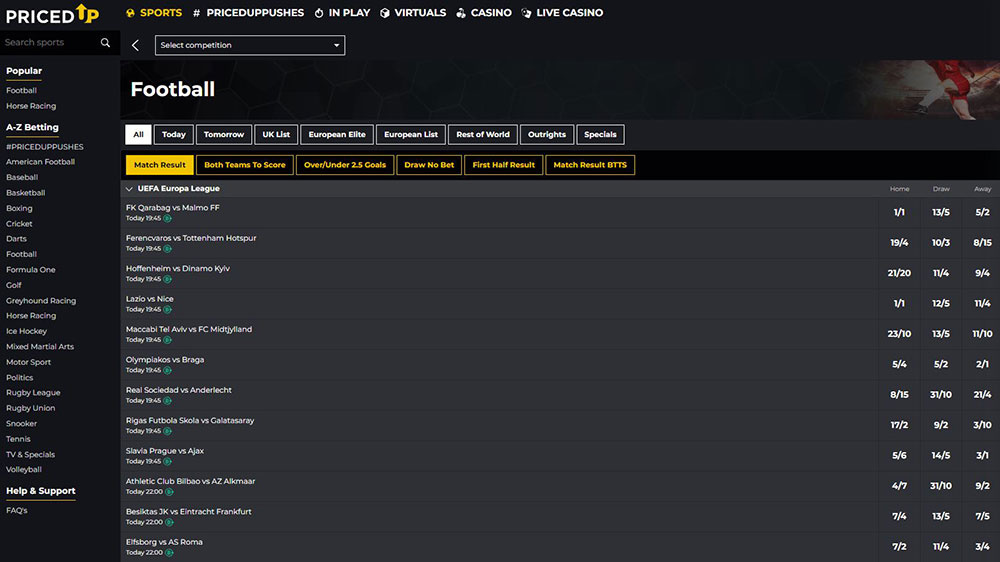This screenshot has width=1000, height=562.
Task: Click live icon beside Maccabi Tel Aviv time
Action: (167, 340)
